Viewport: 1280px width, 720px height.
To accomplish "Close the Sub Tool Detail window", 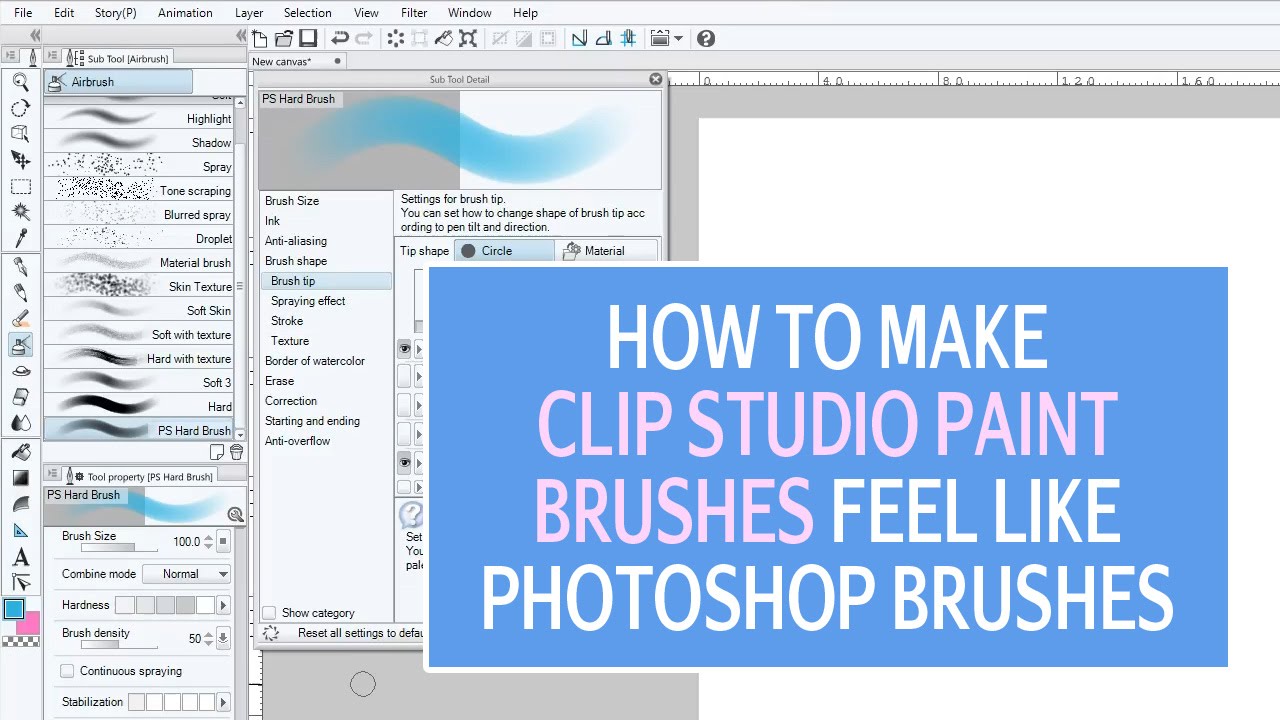I will 656,79.
